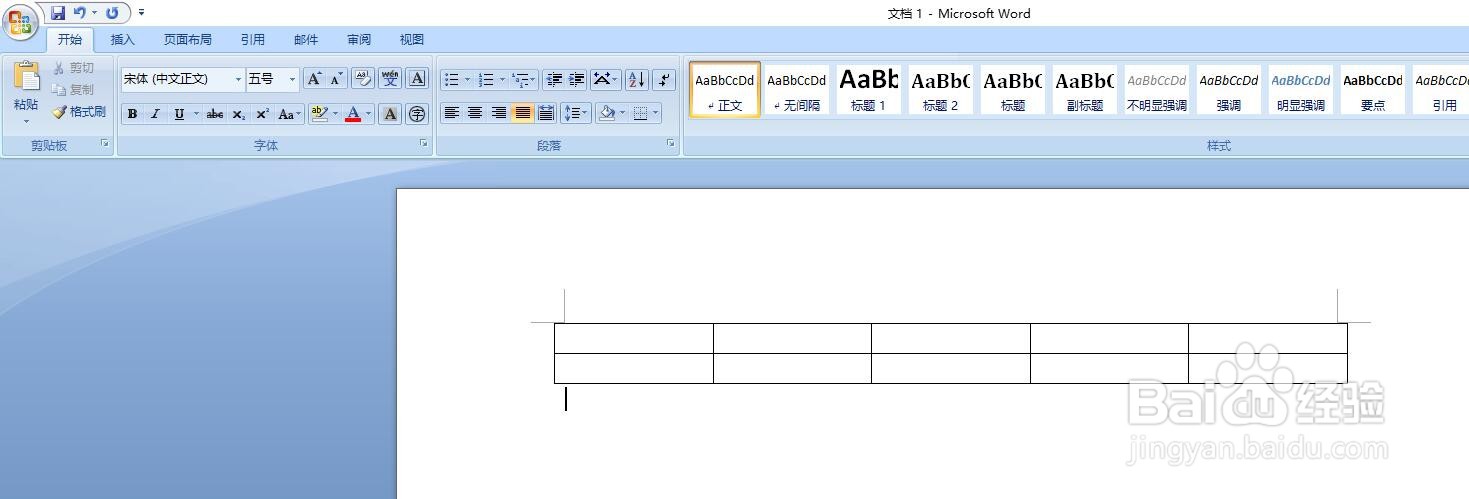Toggle underline formatting
The height and width of the screenshot is (499, 1469).
tap(179, 114)
